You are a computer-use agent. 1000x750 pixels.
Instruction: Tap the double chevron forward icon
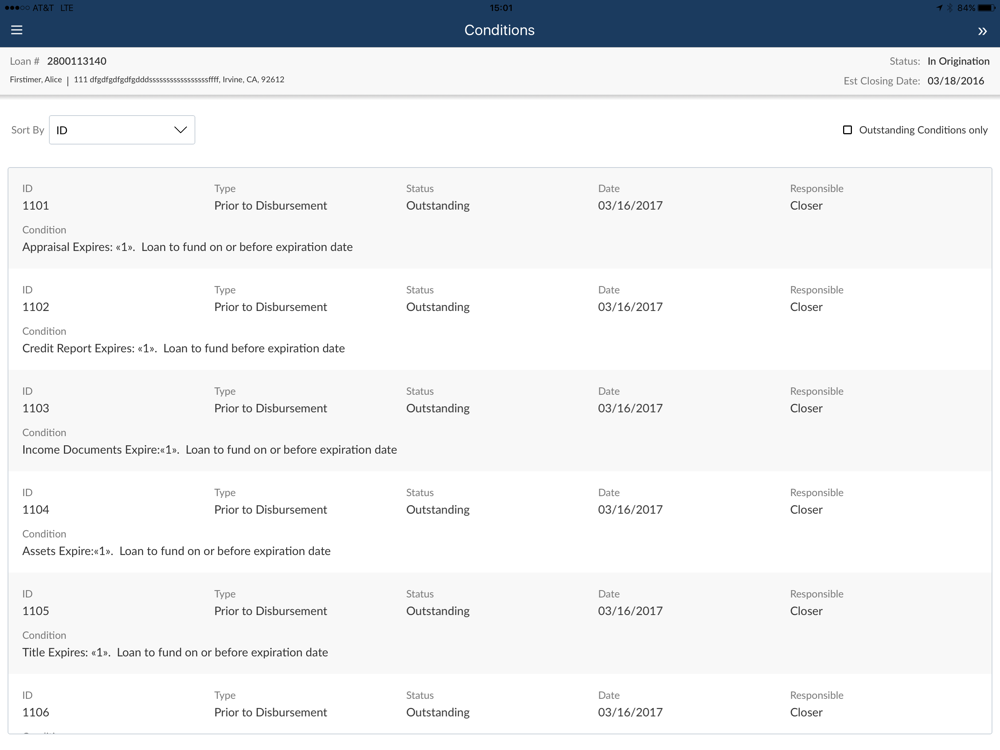coord(981,31)
